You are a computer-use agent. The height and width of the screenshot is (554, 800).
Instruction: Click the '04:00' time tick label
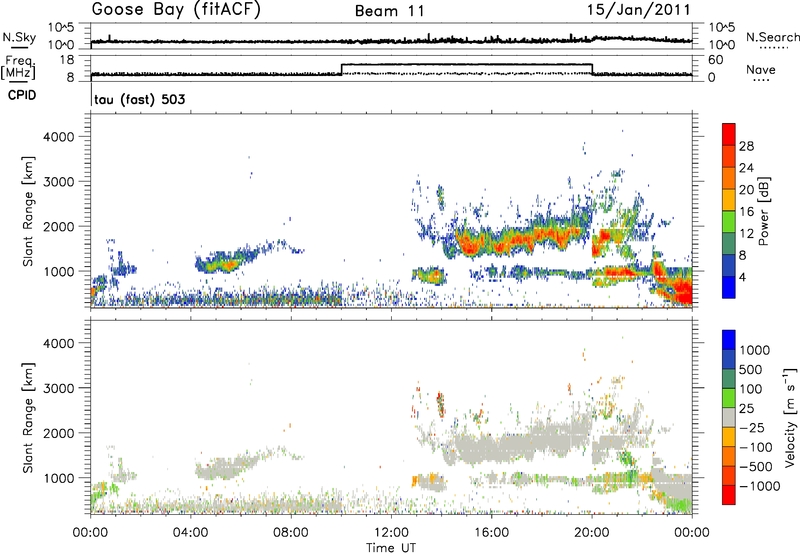[191, 533]
